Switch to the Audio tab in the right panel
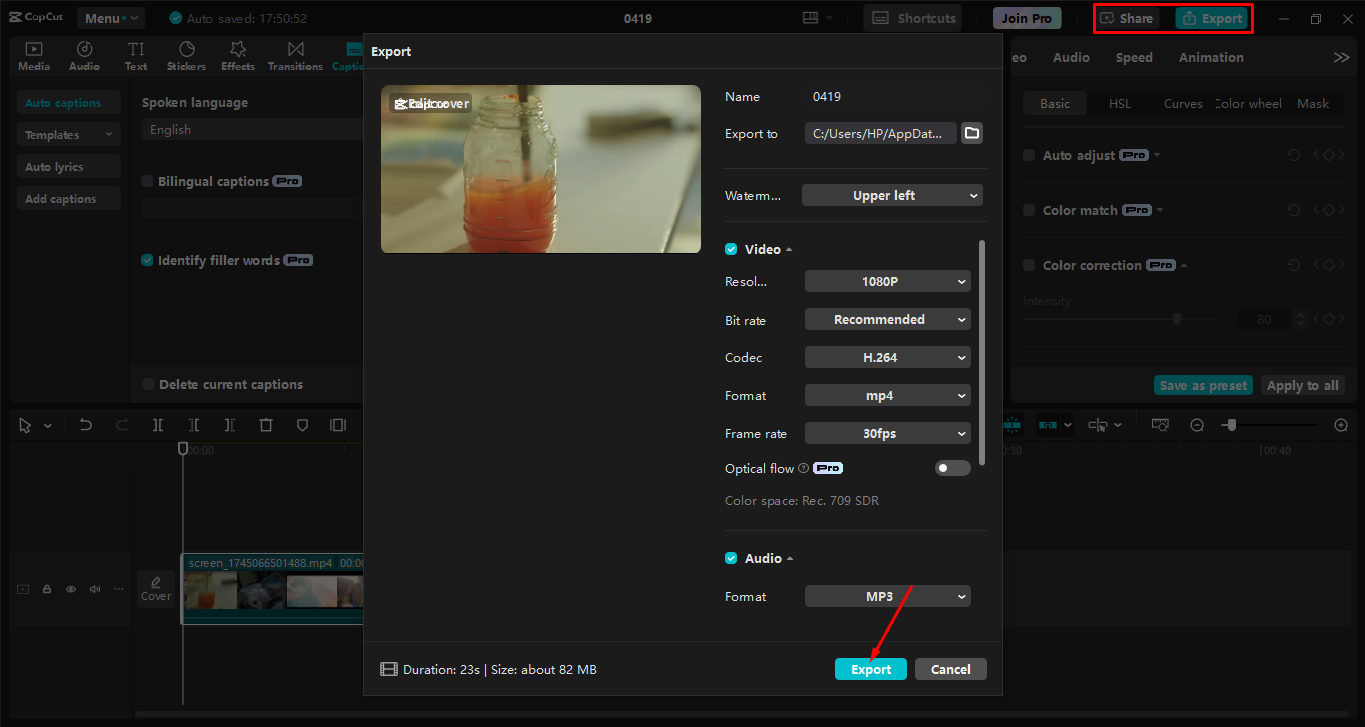This screenshot has height=727, width=1365. coord(1071,57)
